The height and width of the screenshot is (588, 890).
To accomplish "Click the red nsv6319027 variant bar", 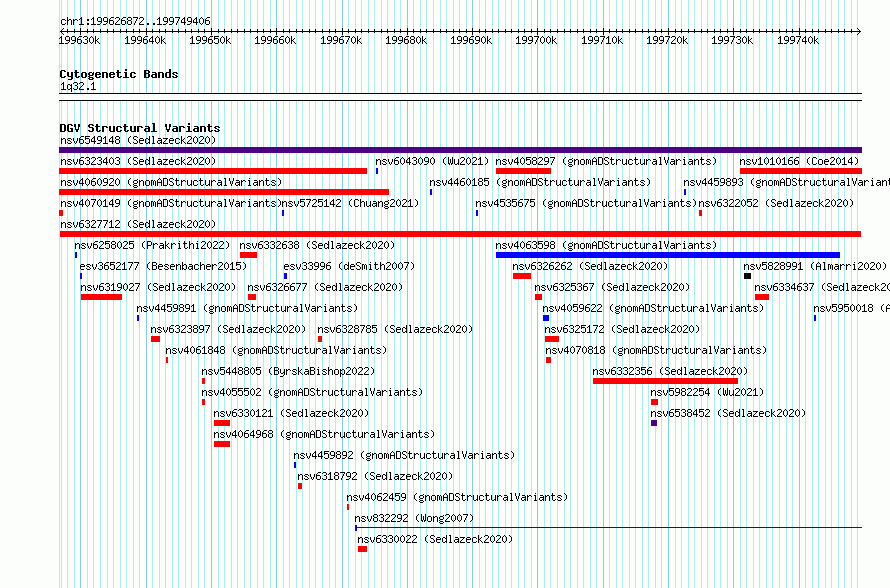I will tap(102, 297).
